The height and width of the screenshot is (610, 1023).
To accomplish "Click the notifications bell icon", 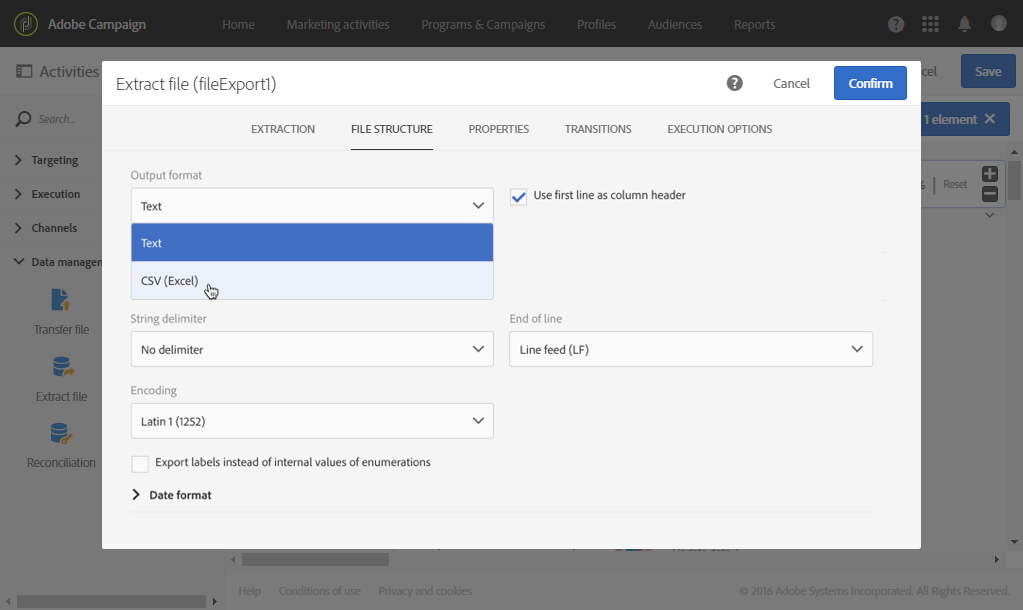I will click(964, 24).
